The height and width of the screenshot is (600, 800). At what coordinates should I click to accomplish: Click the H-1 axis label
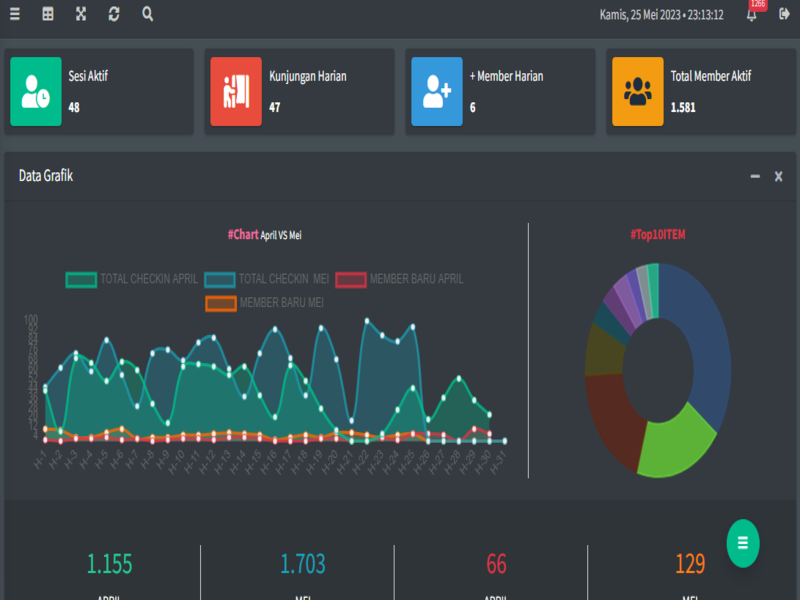pyautogui.click(x=40, y=459)
